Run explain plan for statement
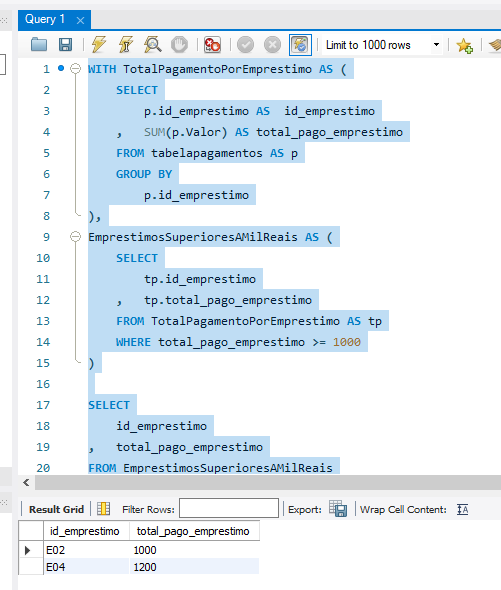This screenshot has height=590, width=501. tap(152, 45)
